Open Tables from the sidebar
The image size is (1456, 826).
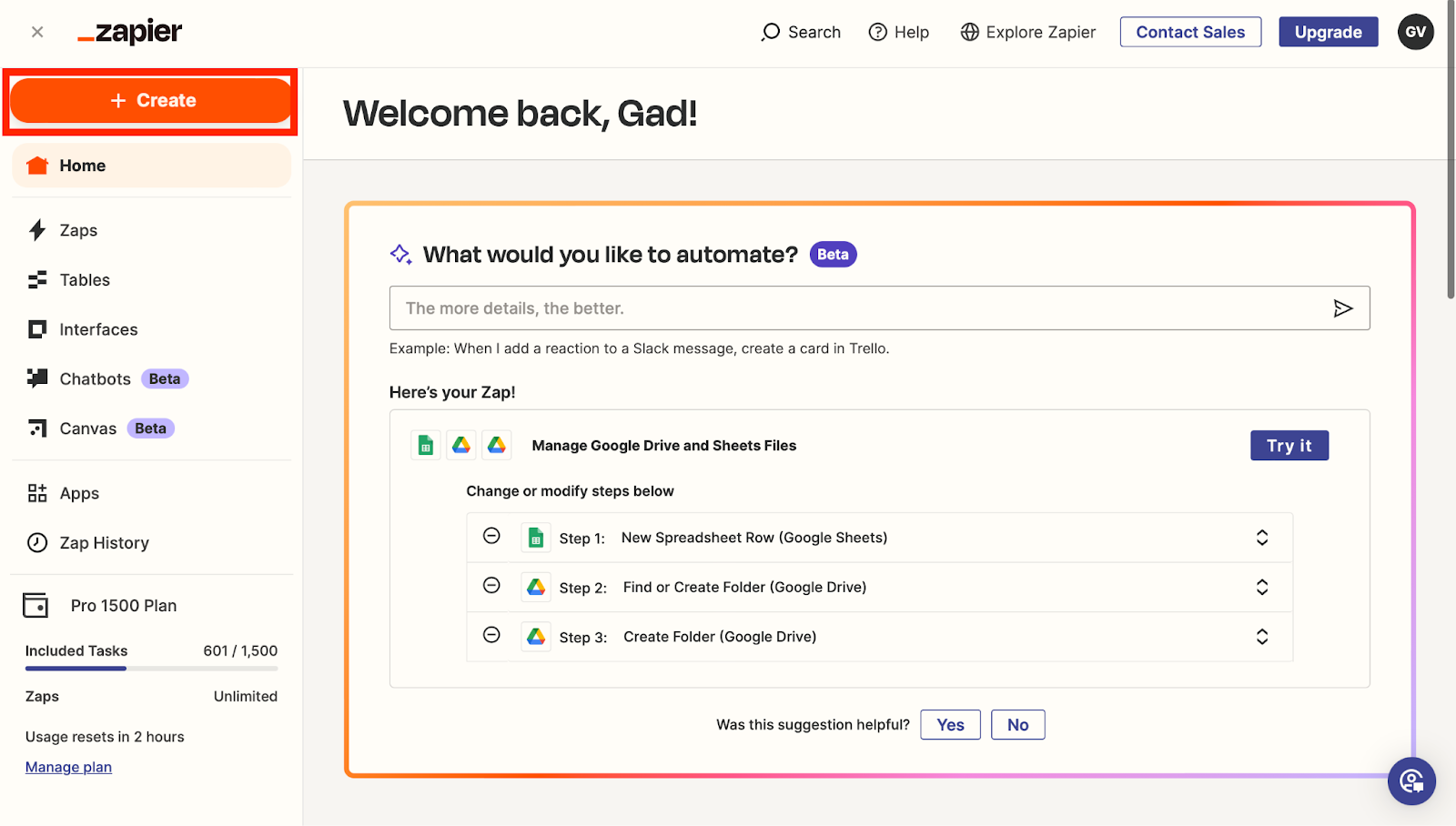coord(85,280)
